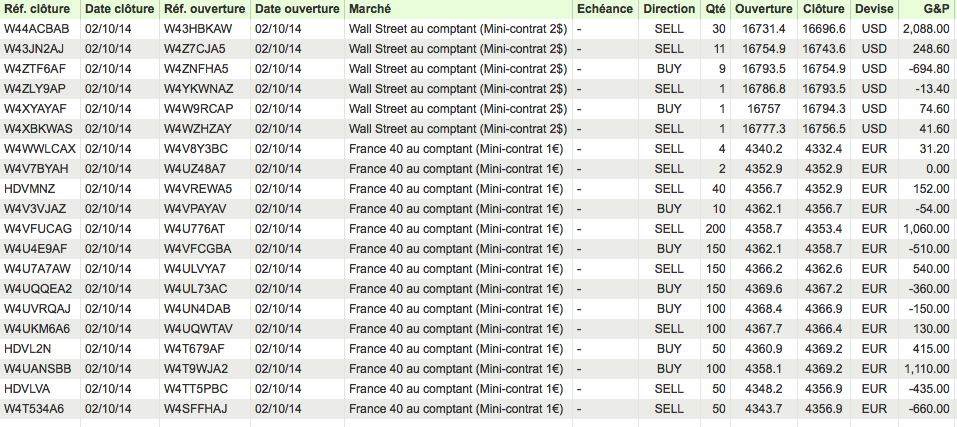Sort by the G&P column header
The width and height of the screenshot is (957, 427).
pyautogui.click(x=938, y=9)
